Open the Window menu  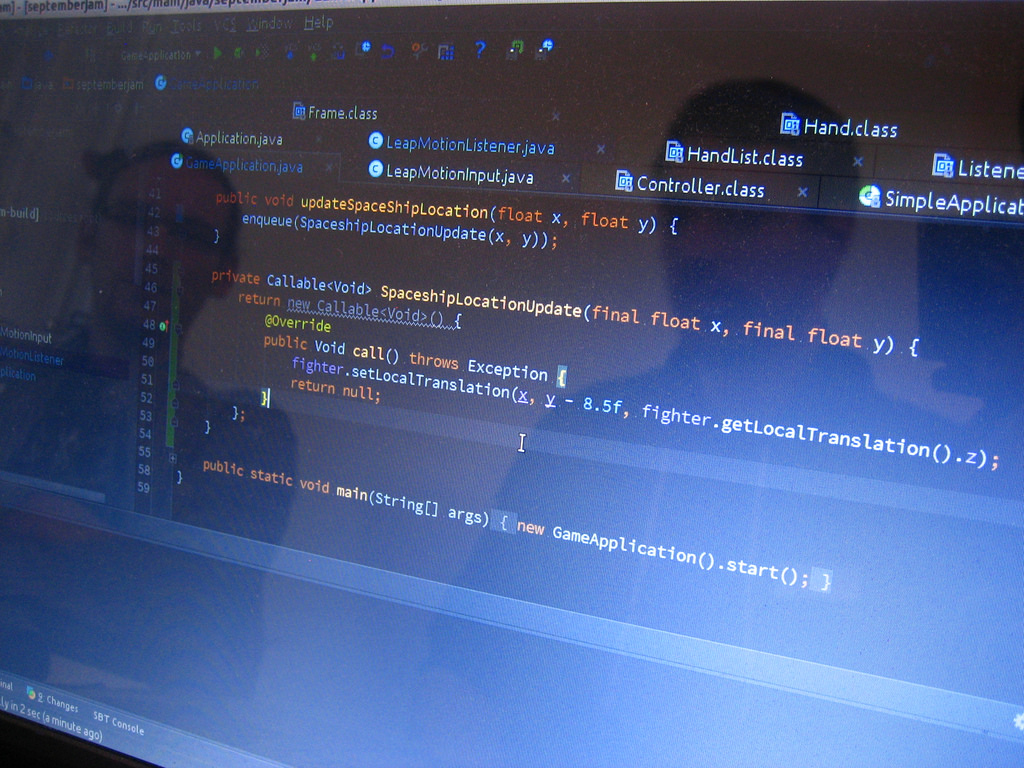click(270, 24)
